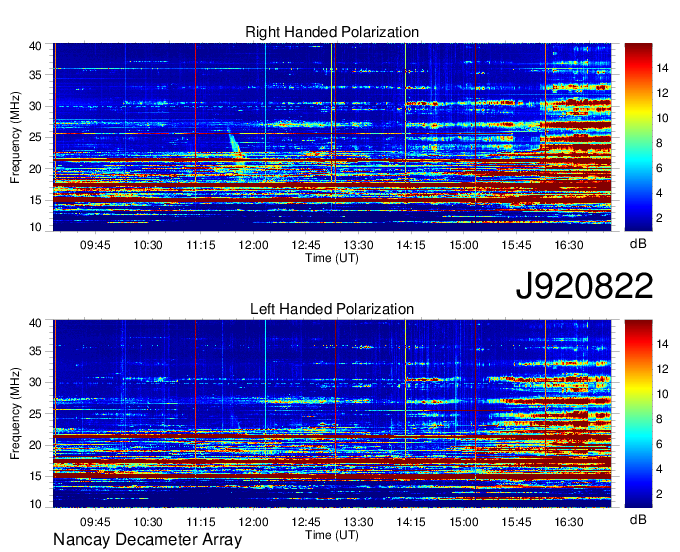Click the '14:15' time tick under Left Handed plot
Image resolution: width=680 pixels, height=552 pixels.
(x=411, y=522)
